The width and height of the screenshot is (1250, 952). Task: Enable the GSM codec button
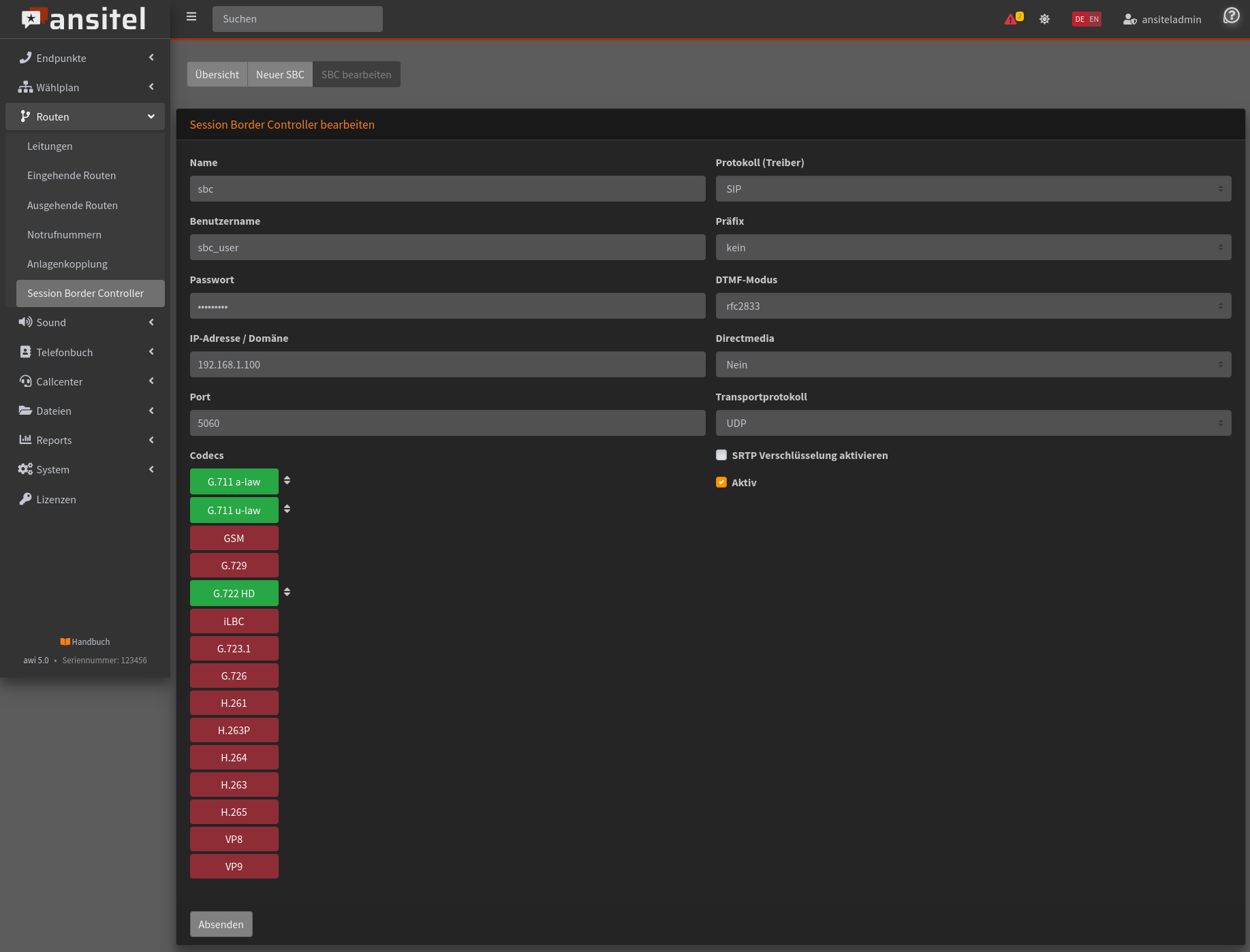point(234,538)
